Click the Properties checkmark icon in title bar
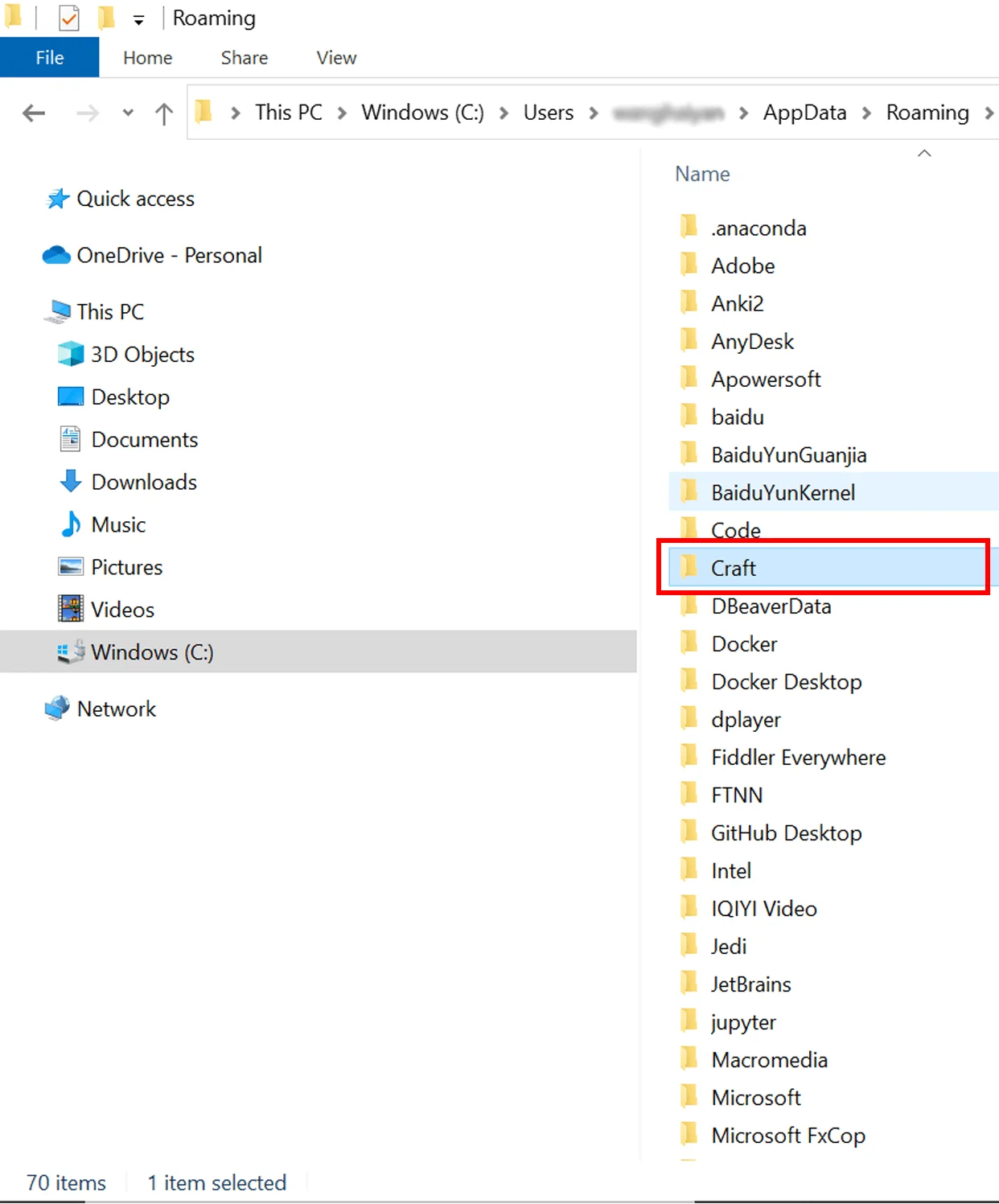The image size is (999, 1204). [69, 18]
